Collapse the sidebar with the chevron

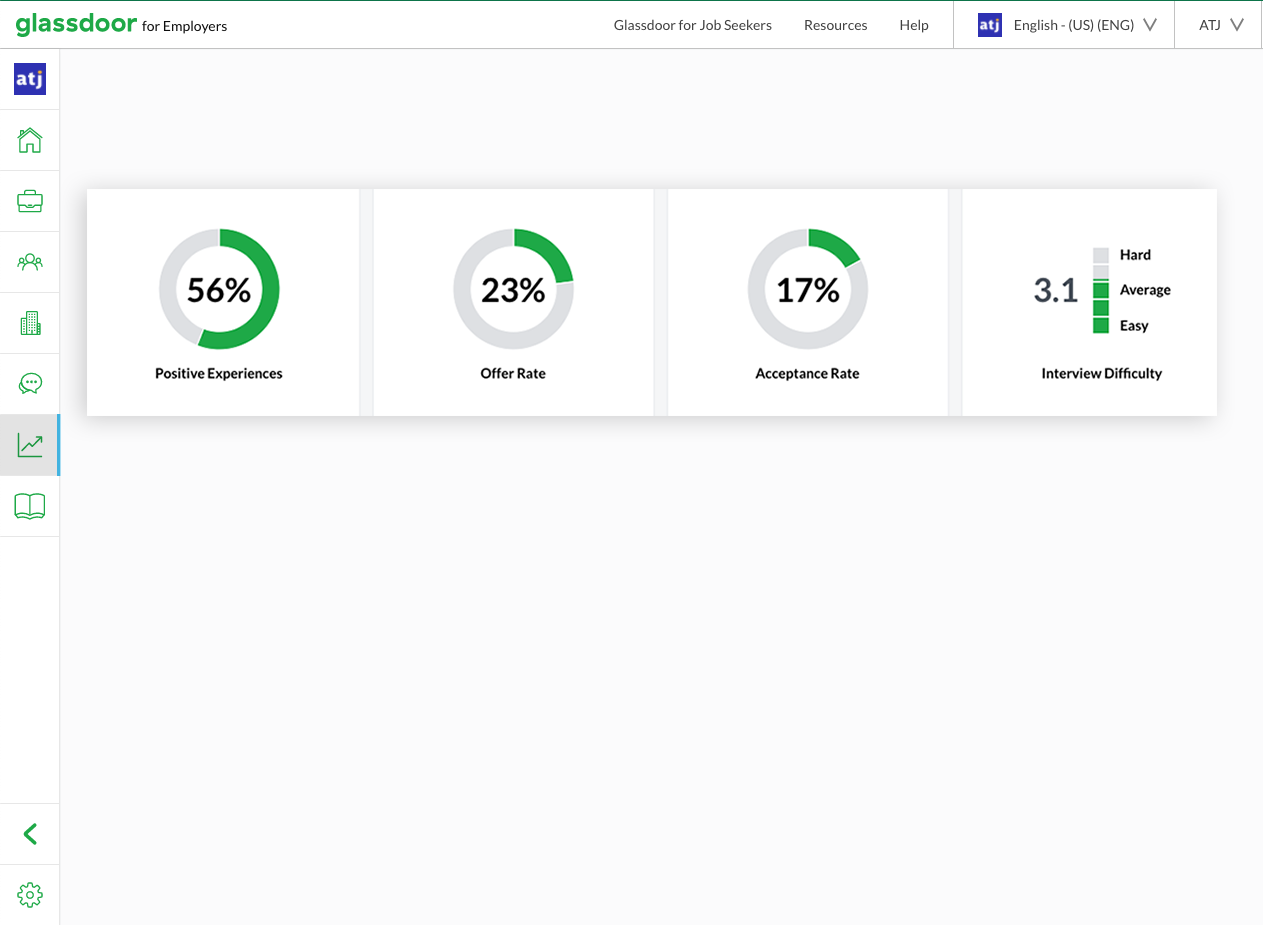coord(30,833)
